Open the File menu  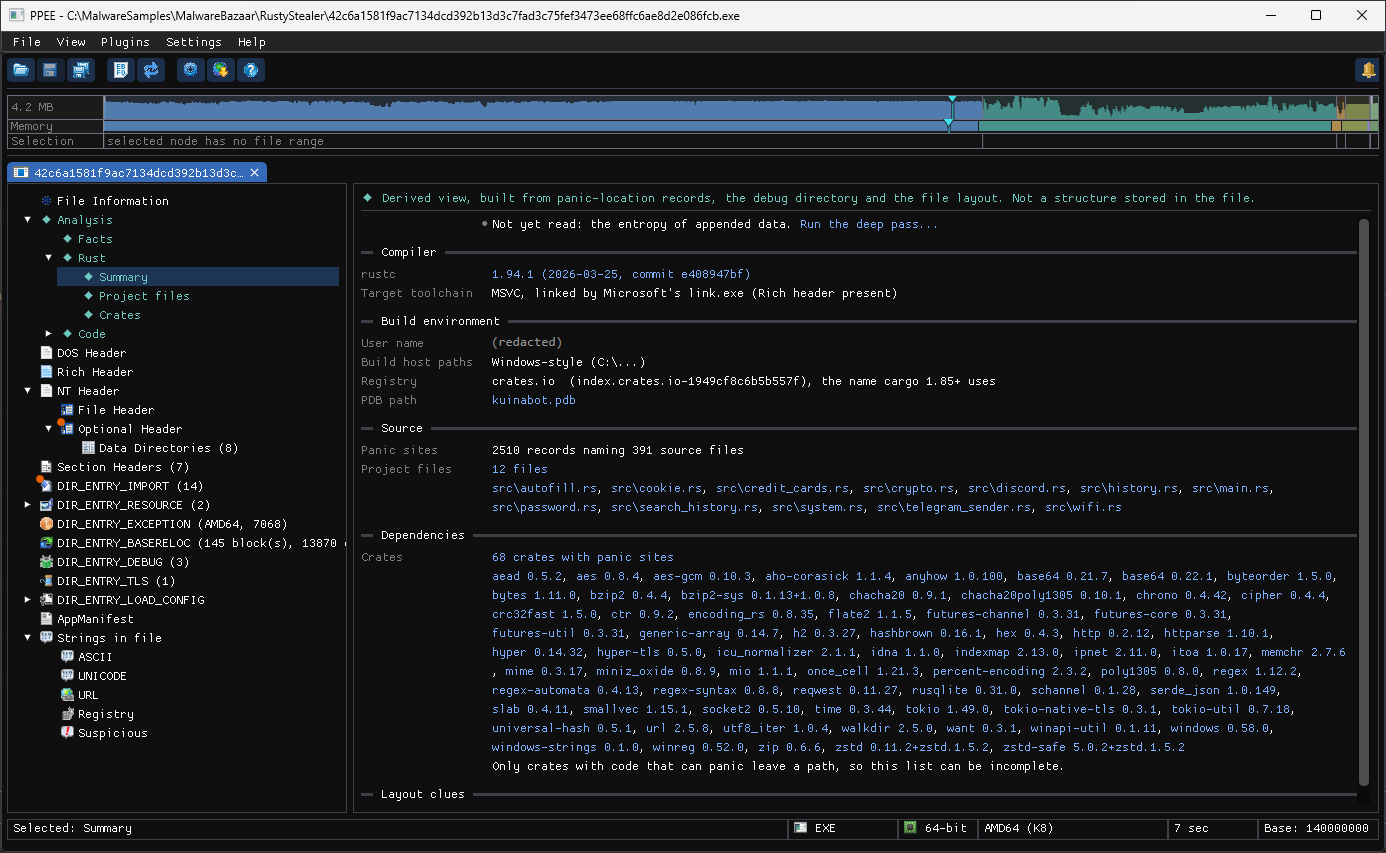point(27,42)
